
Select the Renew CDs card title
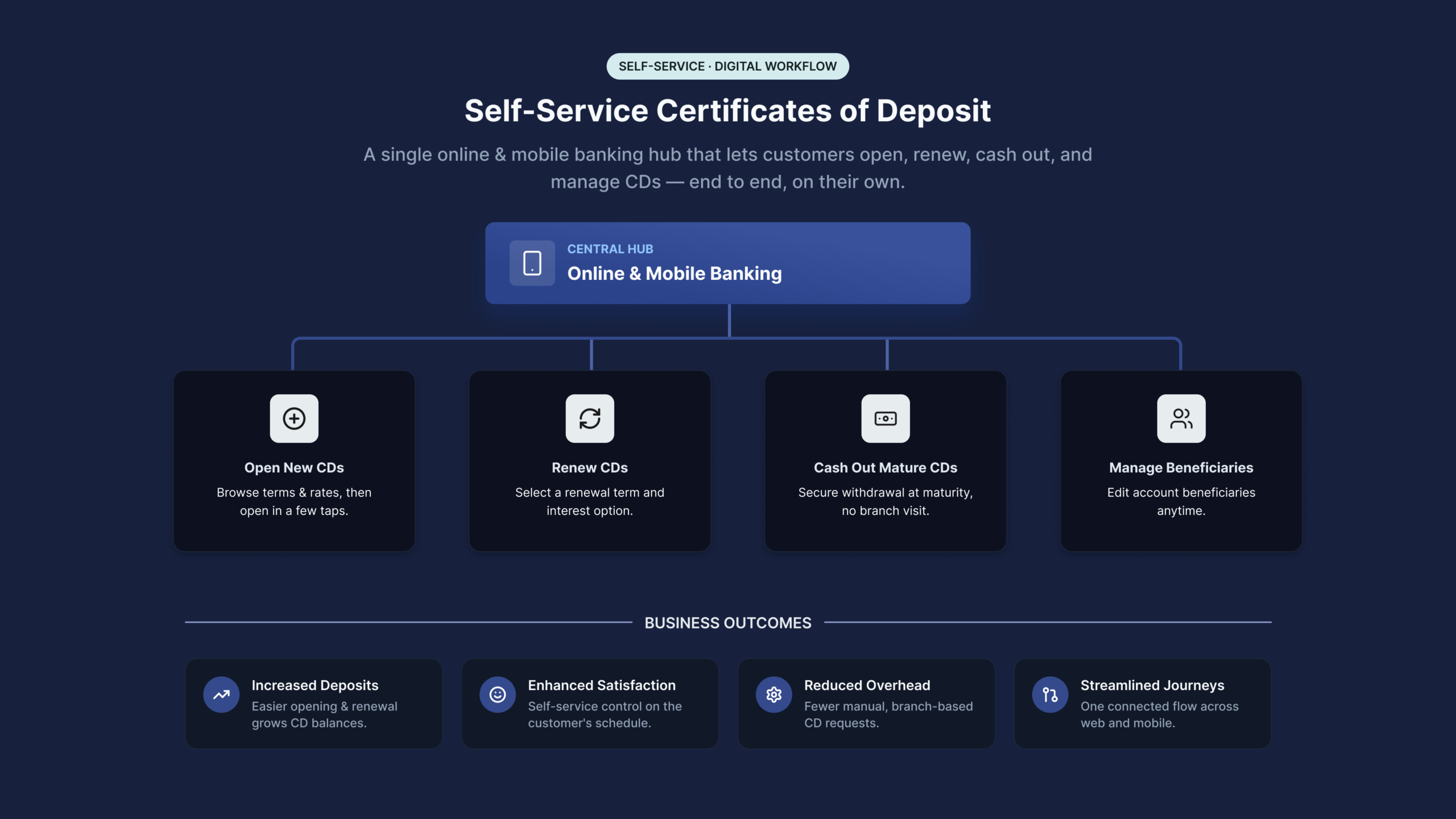point(590,468)
